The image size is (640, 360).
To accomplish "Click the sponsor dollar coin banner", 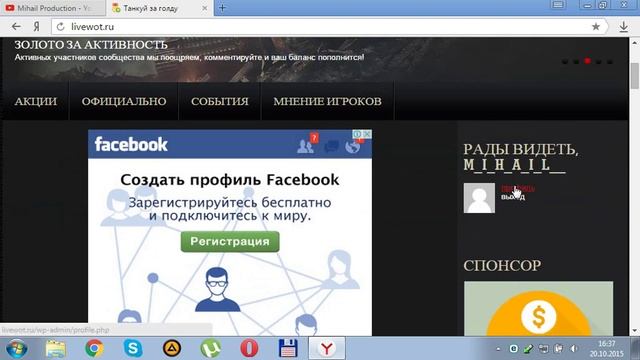I will point(538,308).
